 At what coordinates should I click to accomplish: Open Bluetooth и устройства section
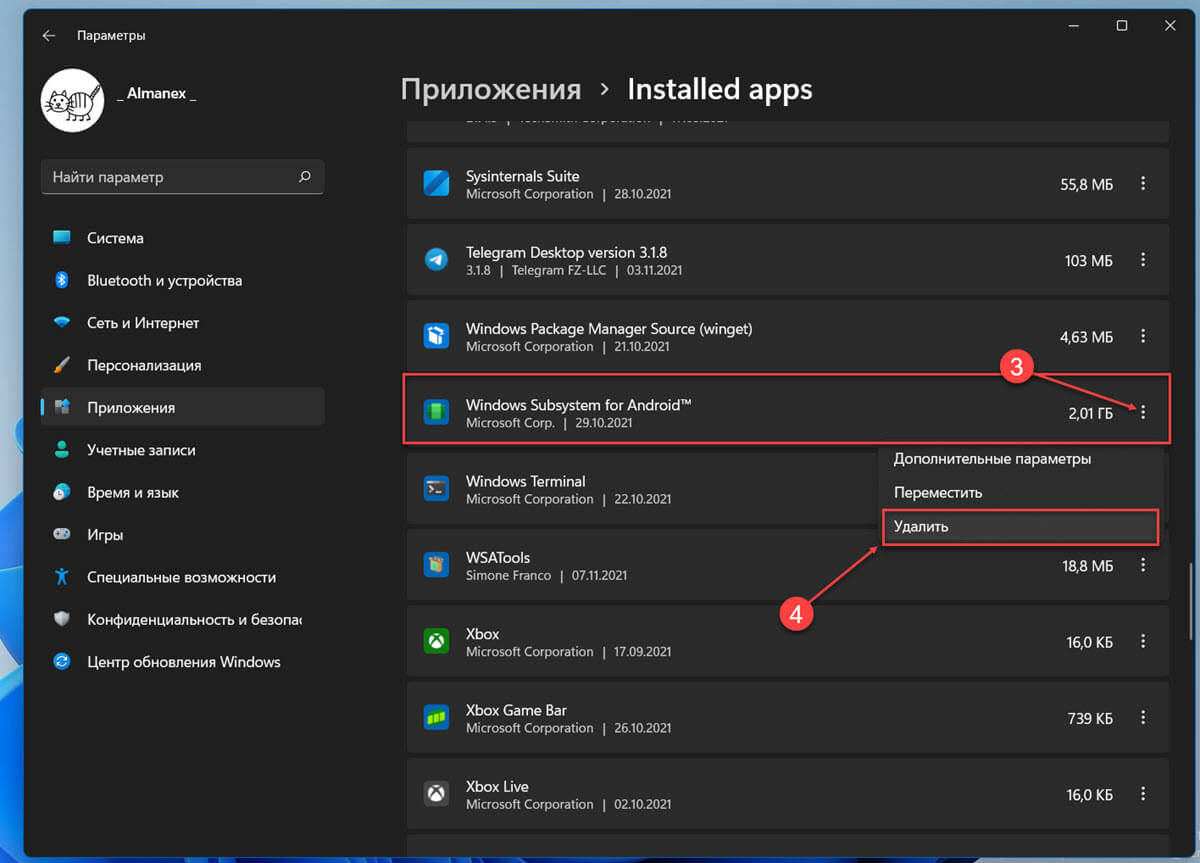tap(182, 280)
